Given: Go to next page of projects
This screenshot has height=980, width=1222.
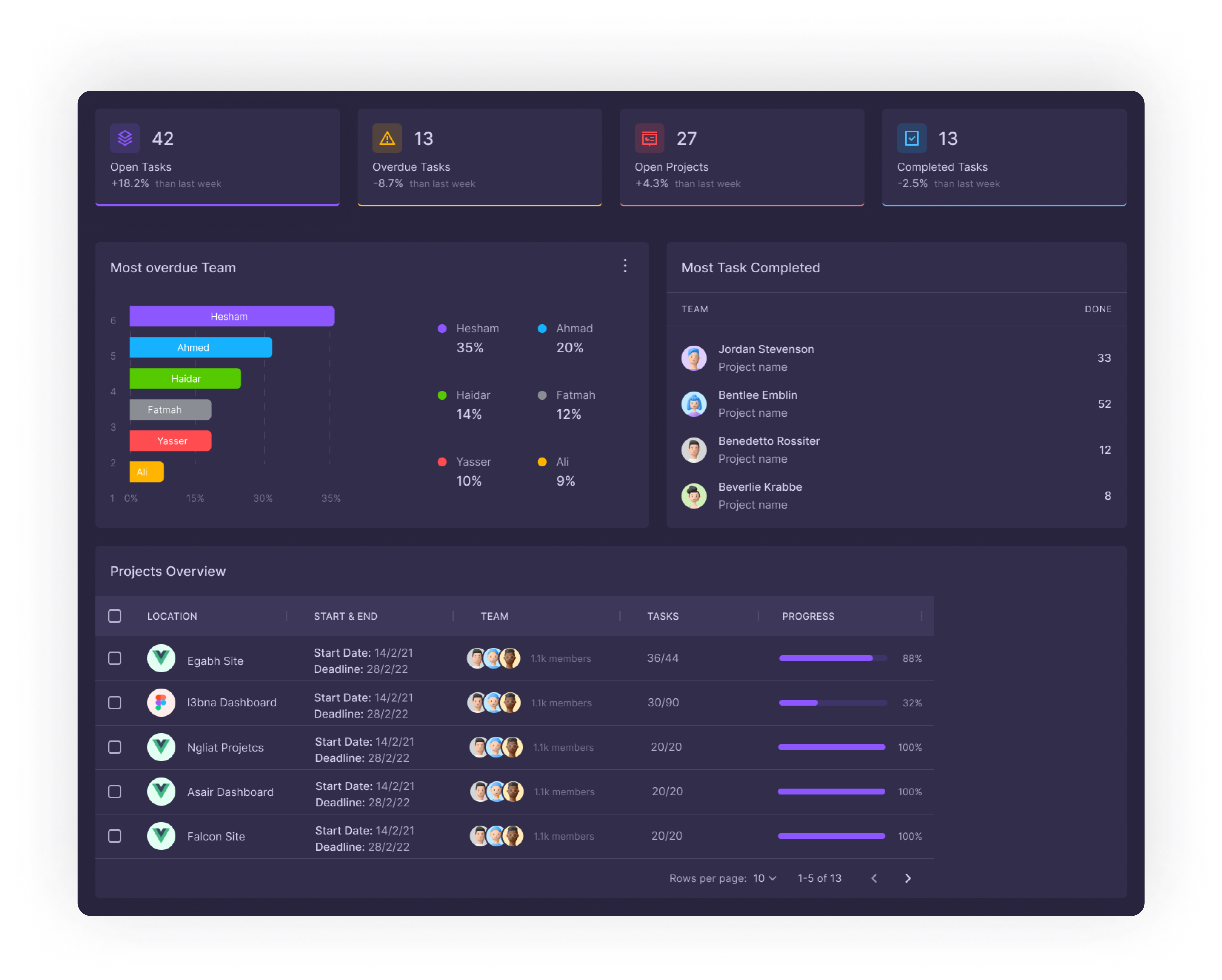Looking at the screenshot, I should click(x=908, y=878).
